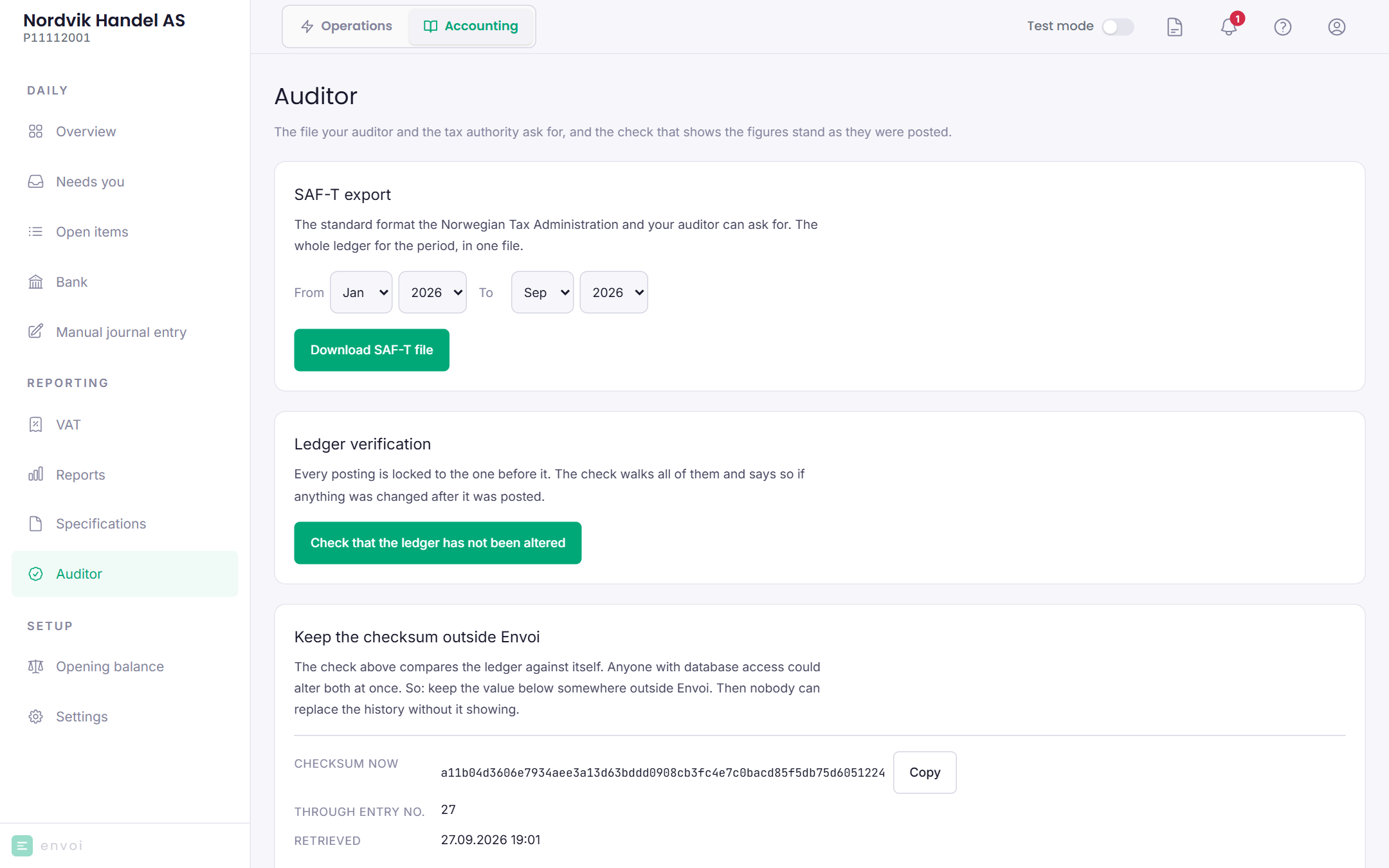The width and height of the screenshot is (1389, 868).
Task: Open the To year dropdown showing 2026
Action: [614, 293]
